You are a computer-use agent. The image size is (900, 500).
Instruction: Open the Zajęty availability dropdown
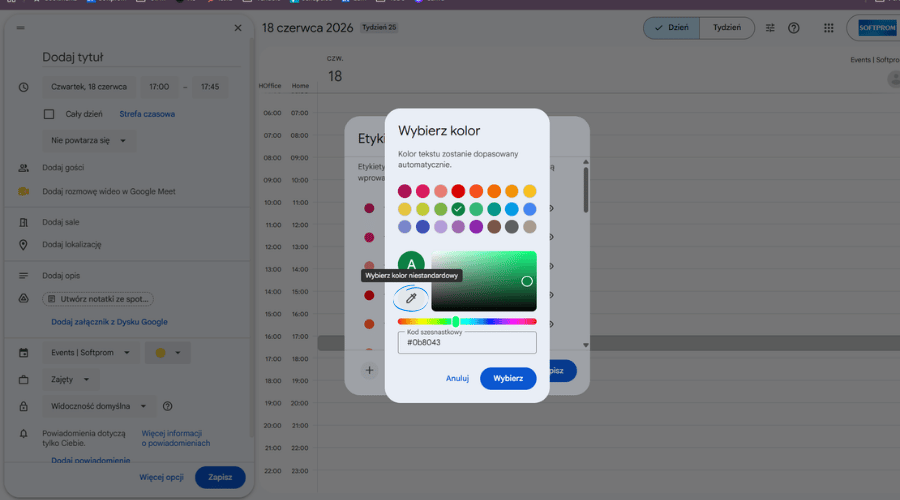coord(71,379)
